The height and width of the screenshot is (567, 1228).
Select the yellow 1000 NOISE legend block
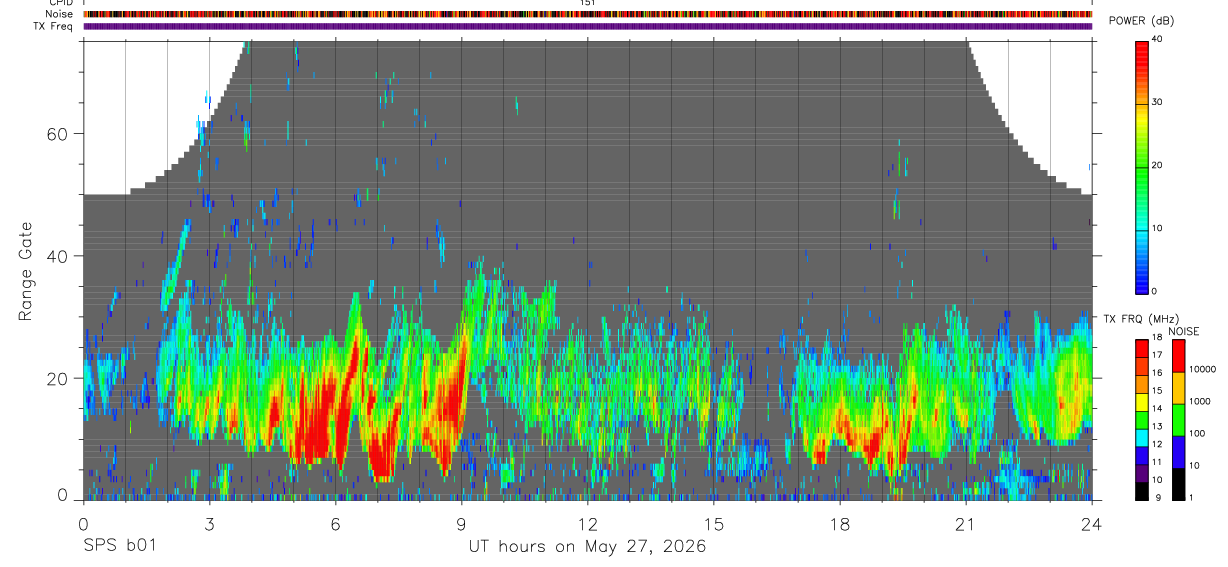click(x=1178, y=388)
